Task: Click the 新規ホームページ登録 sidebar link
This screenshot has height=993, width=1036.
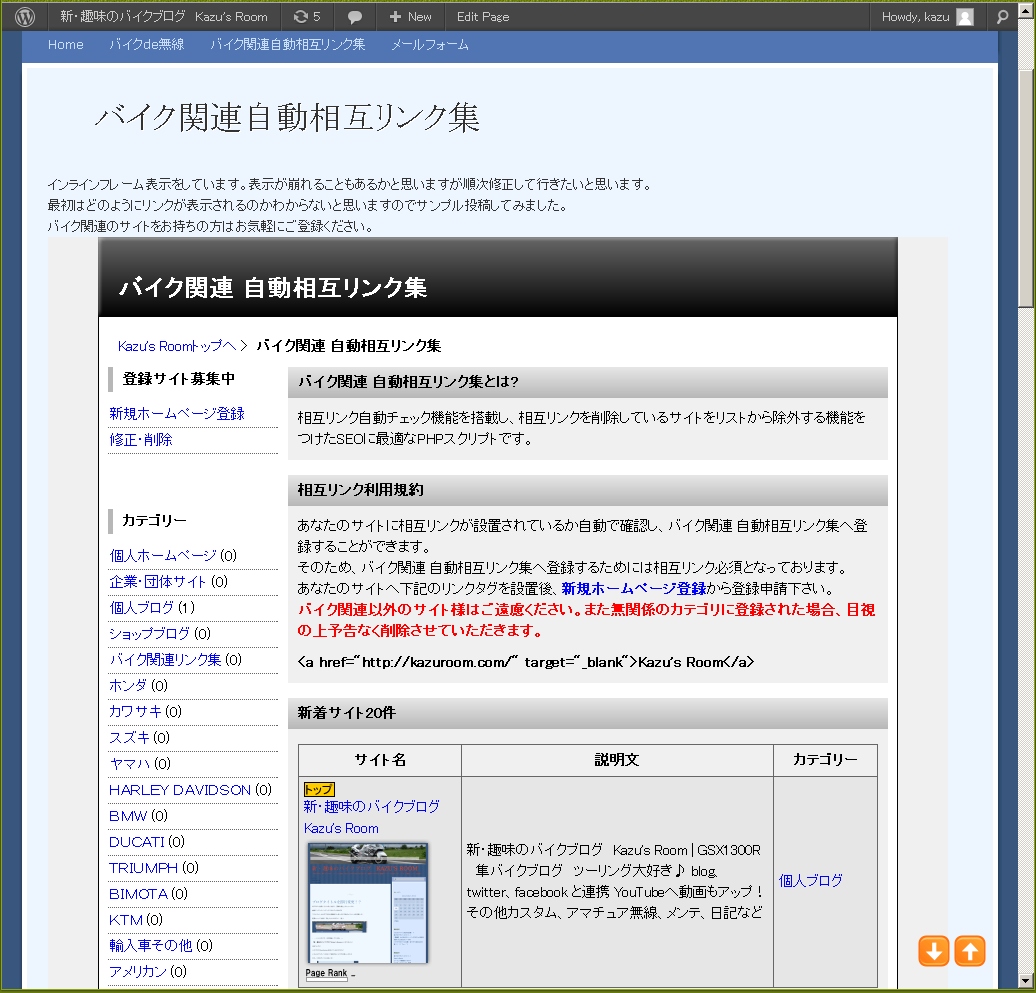Action: 176,413
